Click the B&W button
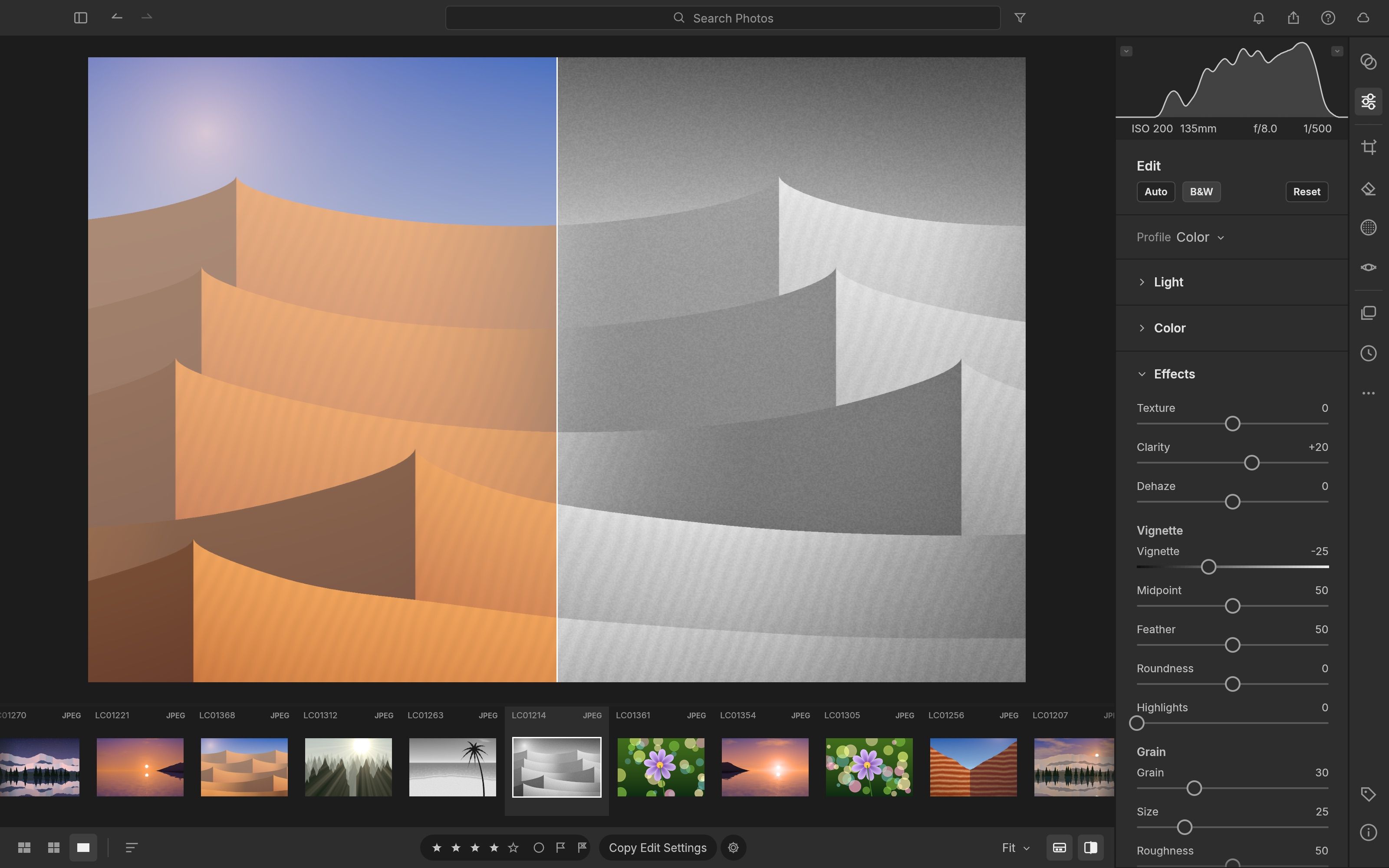1389x868 pixels. 1201,192
